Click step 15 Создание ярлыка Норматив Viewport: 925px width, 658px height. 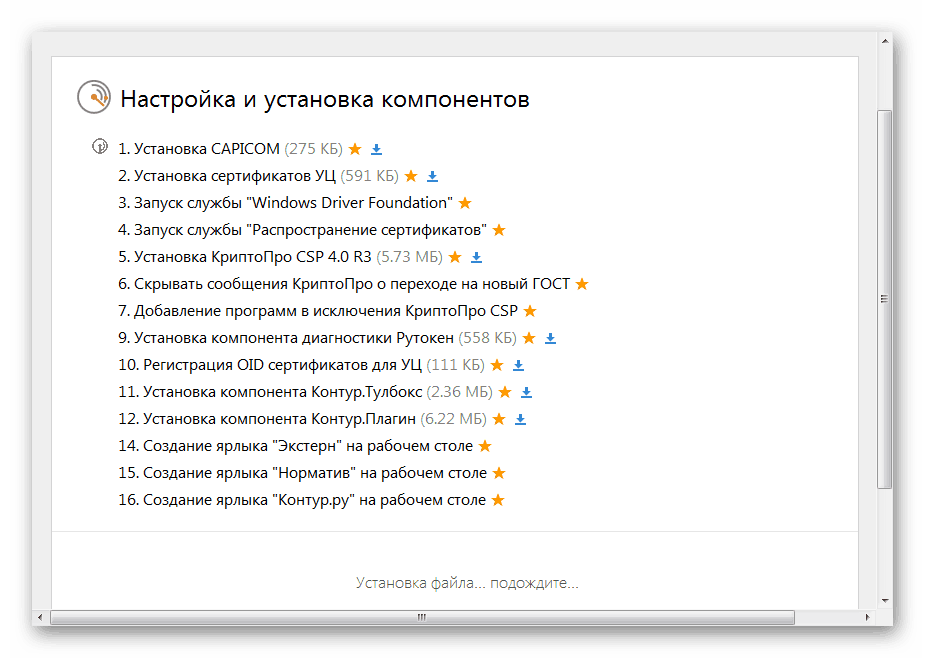[x=303, y=473]
